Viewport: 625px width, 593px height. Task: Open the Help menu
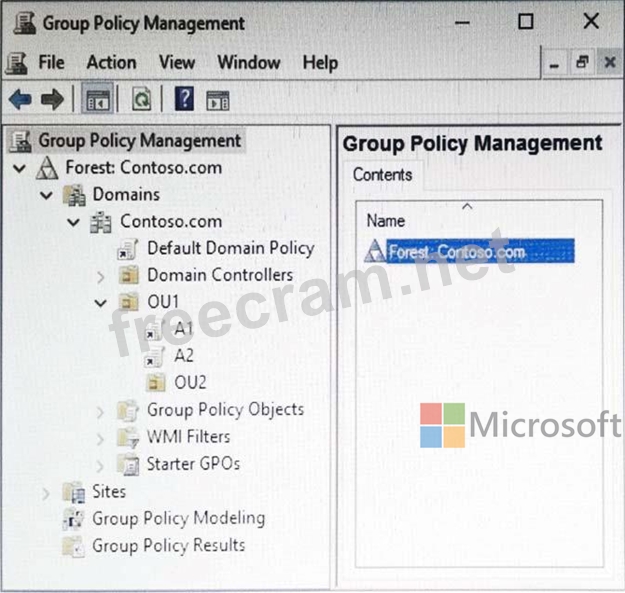[x=320, y=63]
